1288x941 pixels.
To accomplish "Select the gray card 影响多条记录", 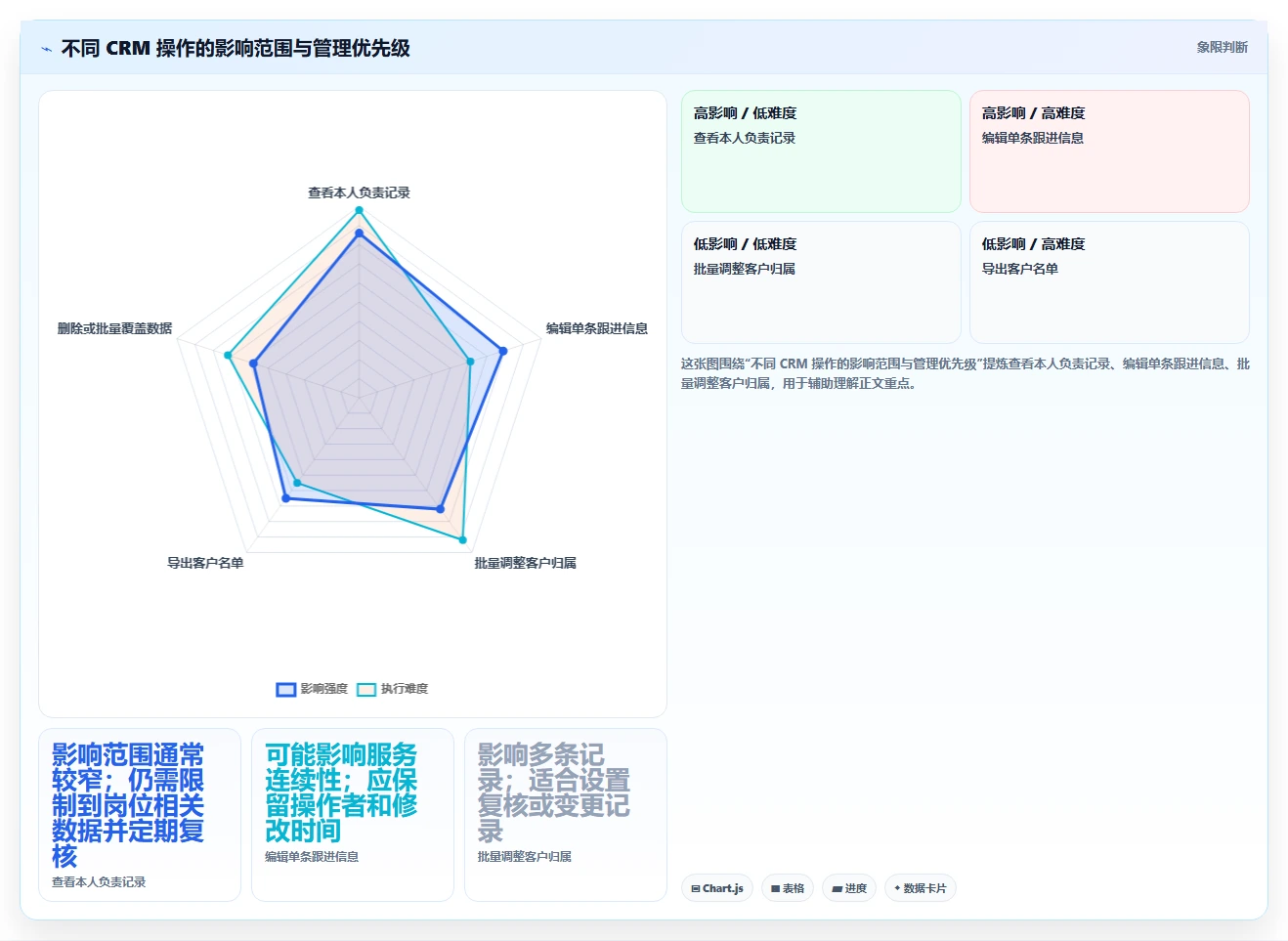I will coord(566,815).
